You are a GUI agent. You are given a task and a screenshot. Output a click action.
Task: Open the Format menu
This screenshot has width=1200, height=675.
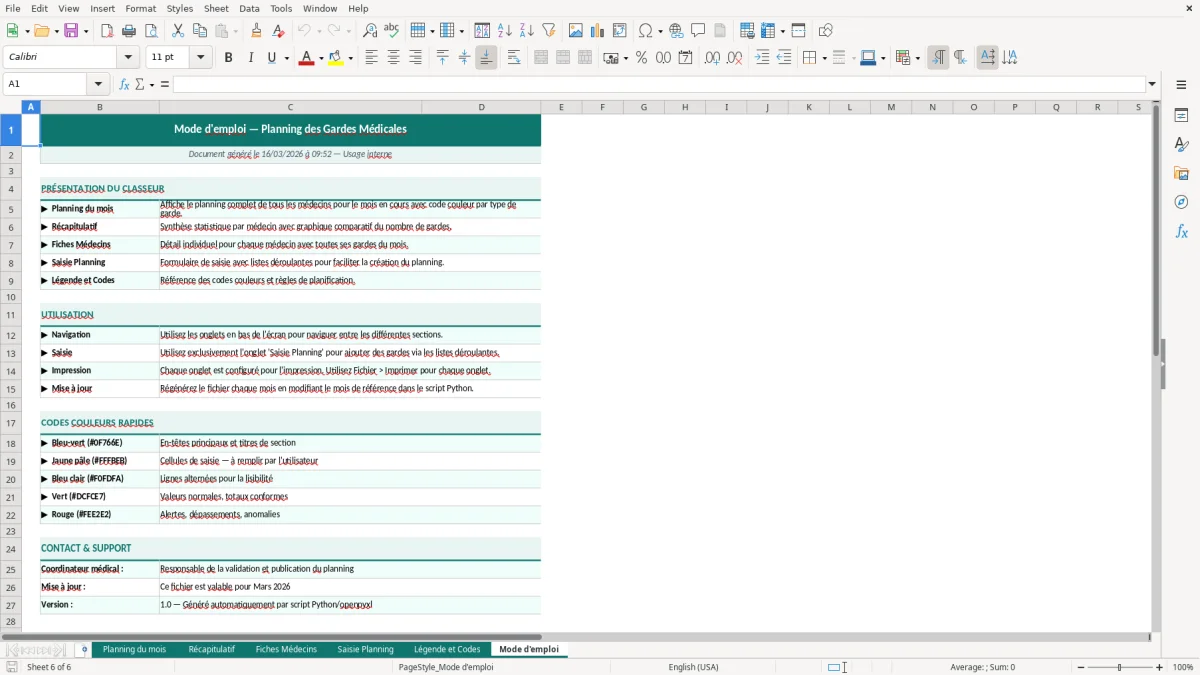[140, 8]
